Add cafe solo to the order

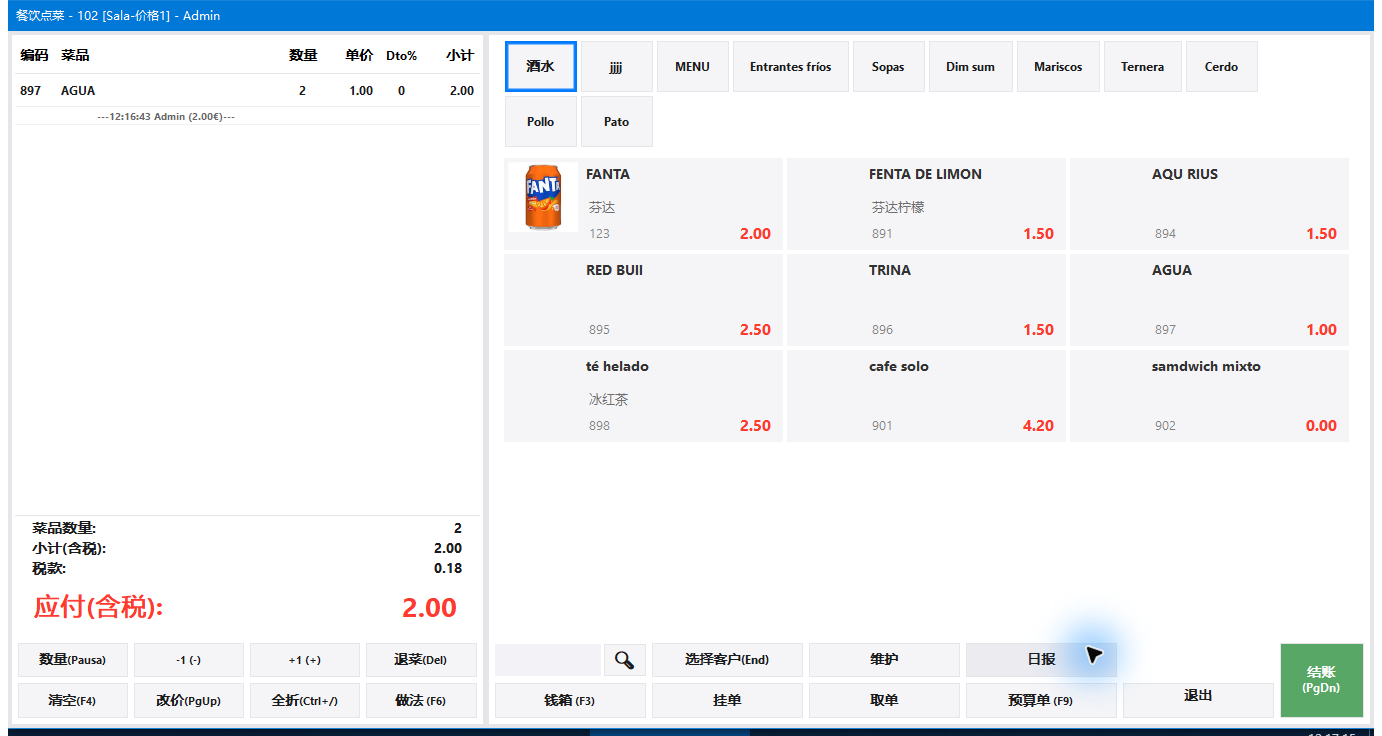pos(926,396)
